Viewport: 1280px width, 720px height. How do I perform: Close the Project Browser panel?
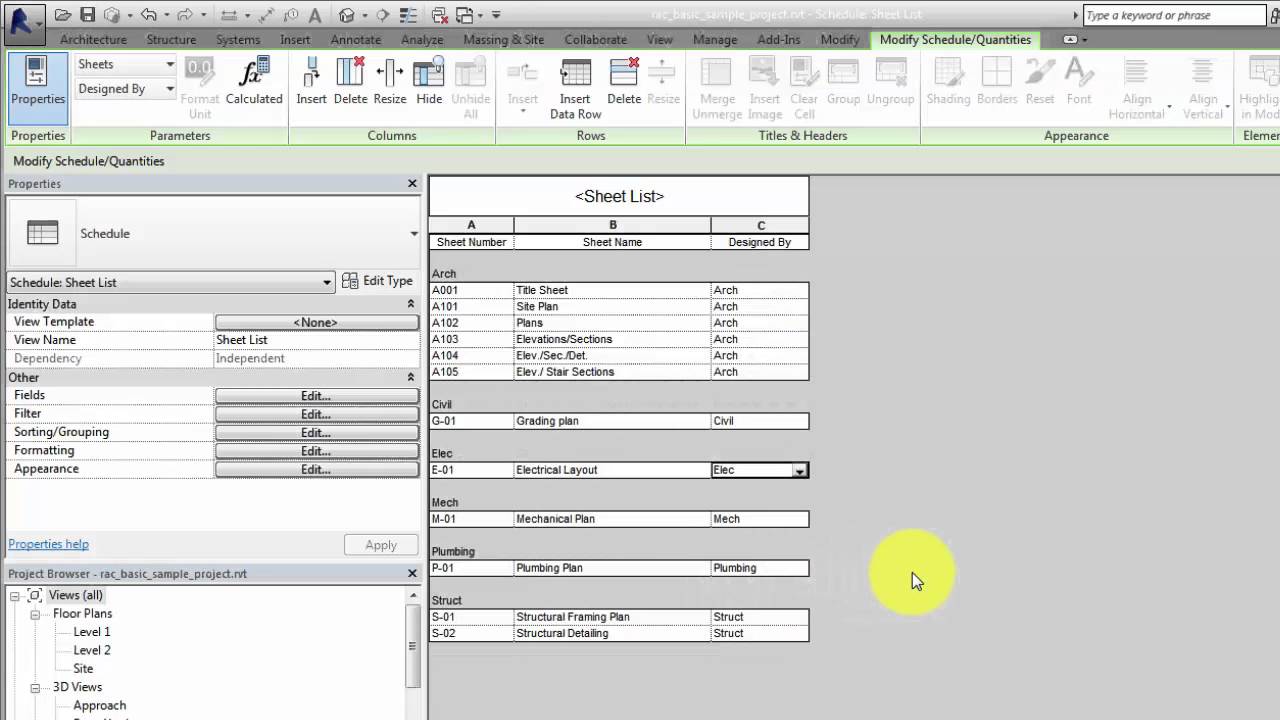(x=412, y=573)
